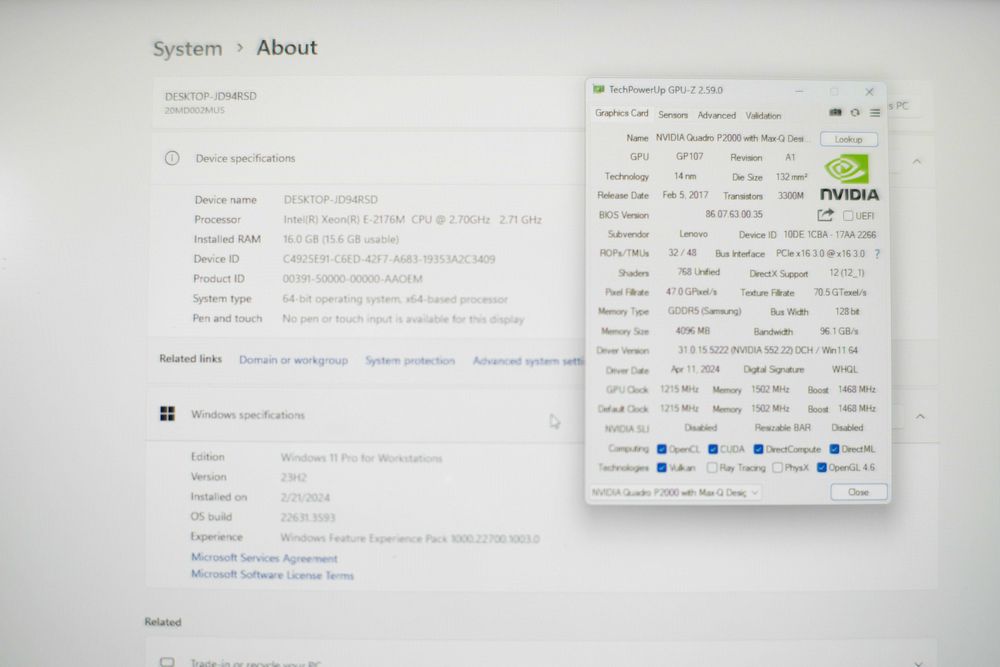Screen dimensions: 1000x667
Task: Open the GPU selection dropdown in GPU-Z
Action: click(x=675, y=492)
